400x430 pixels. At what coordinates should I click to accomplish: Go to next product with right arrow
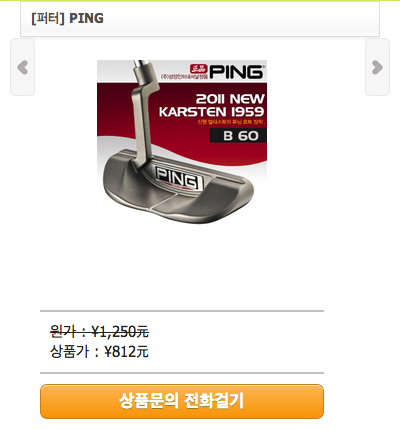[x=377, y=67]
